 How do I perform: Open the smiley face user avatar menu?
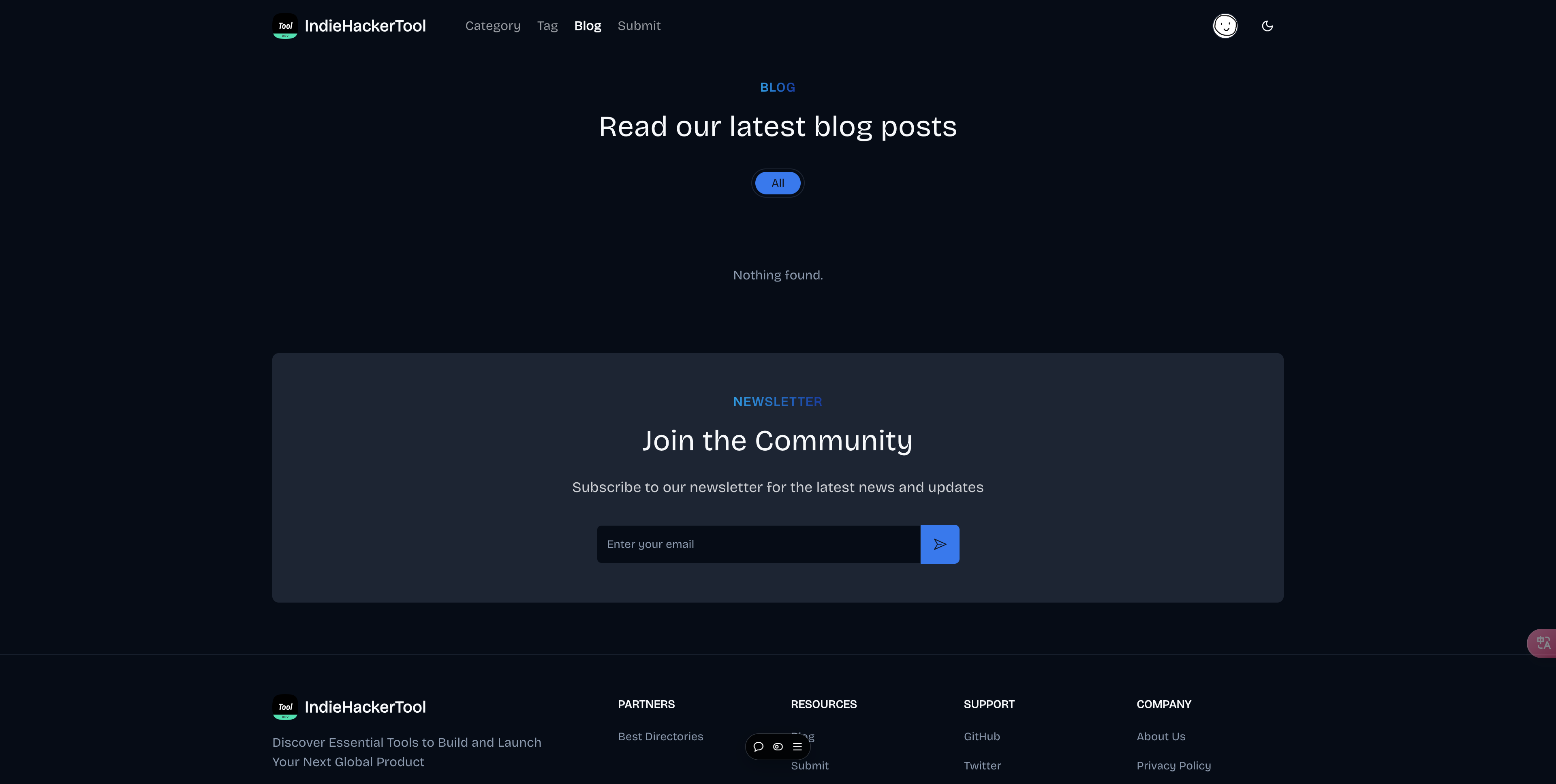1225,26
